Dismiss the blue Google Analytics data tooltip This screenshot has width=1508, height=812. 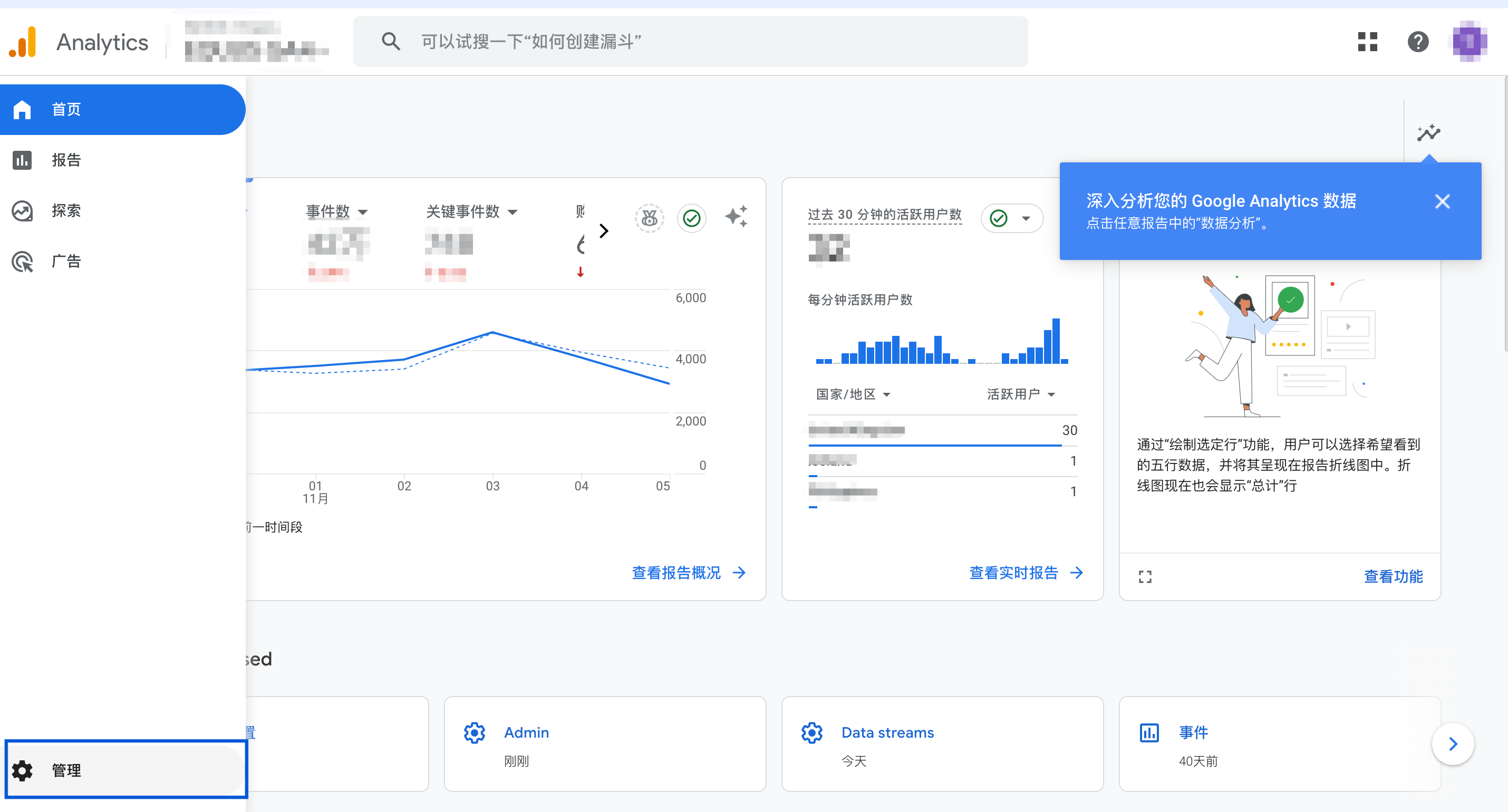pyautogui.click(x=1443, y=201)
